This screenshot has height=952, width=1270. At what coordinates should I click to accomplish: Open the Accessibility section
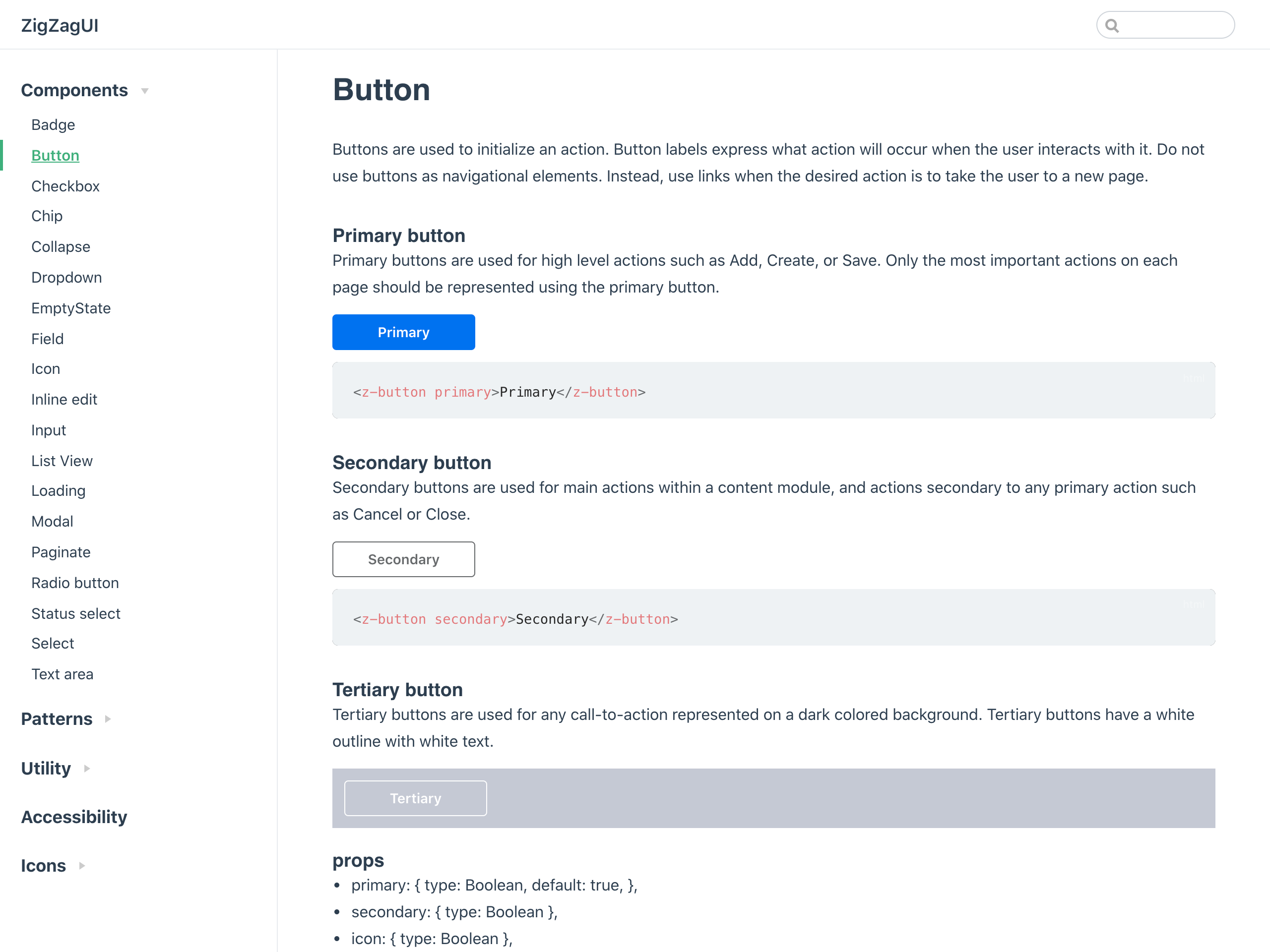(x=74, y=817)
